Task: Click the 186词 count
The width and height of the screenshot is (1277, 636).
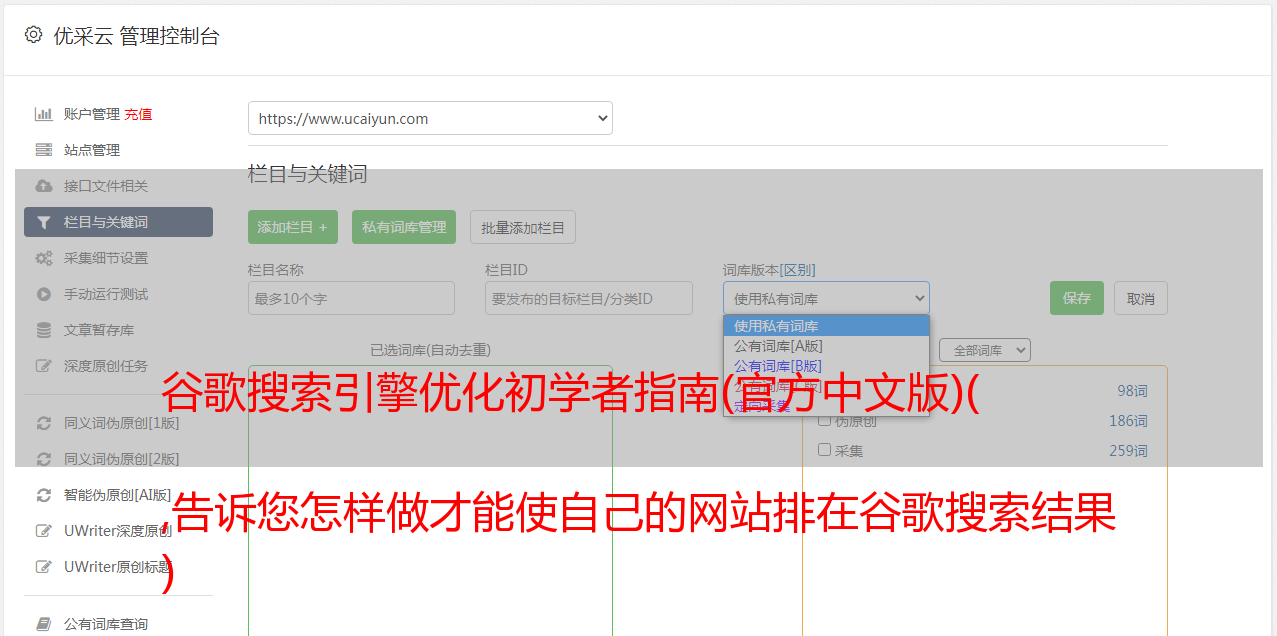Action: (x=1128, y=421)
